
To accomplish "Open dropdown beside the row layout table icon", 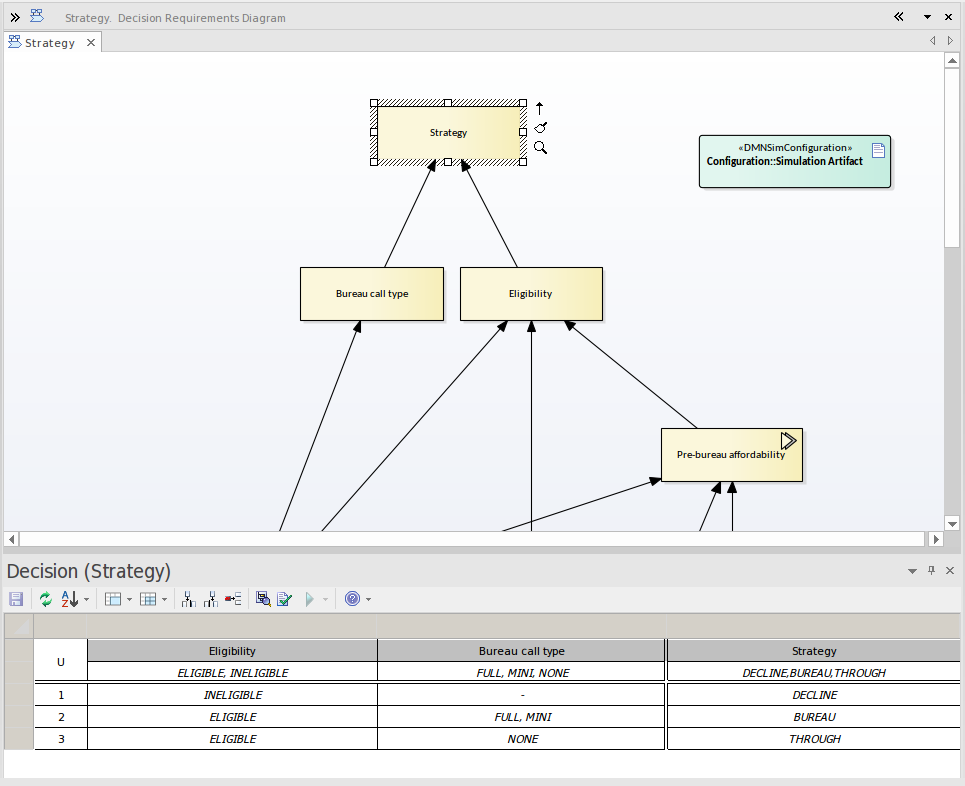I will pos(129,600).
